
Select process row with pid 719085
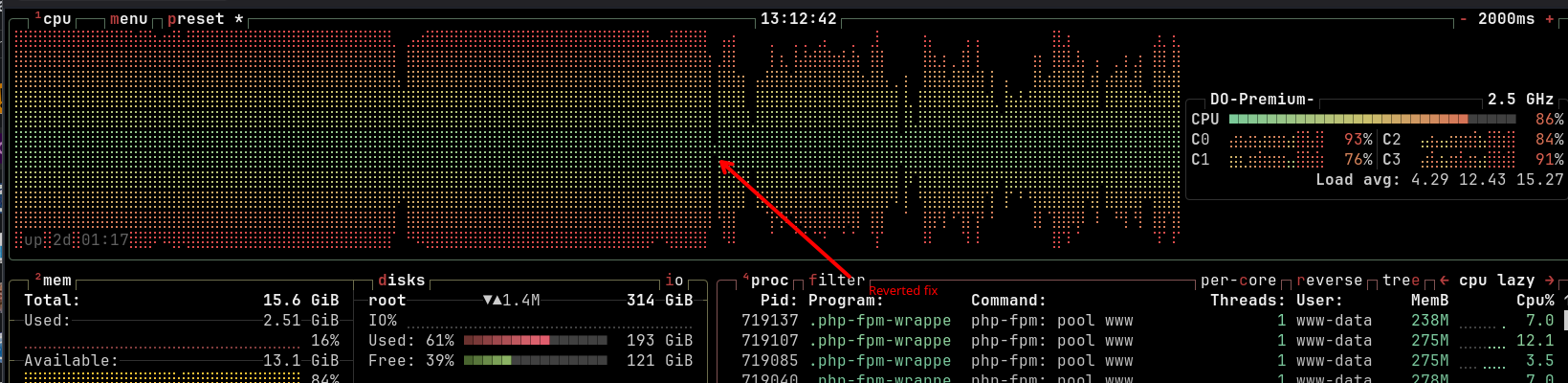(x=1148, y=361)
